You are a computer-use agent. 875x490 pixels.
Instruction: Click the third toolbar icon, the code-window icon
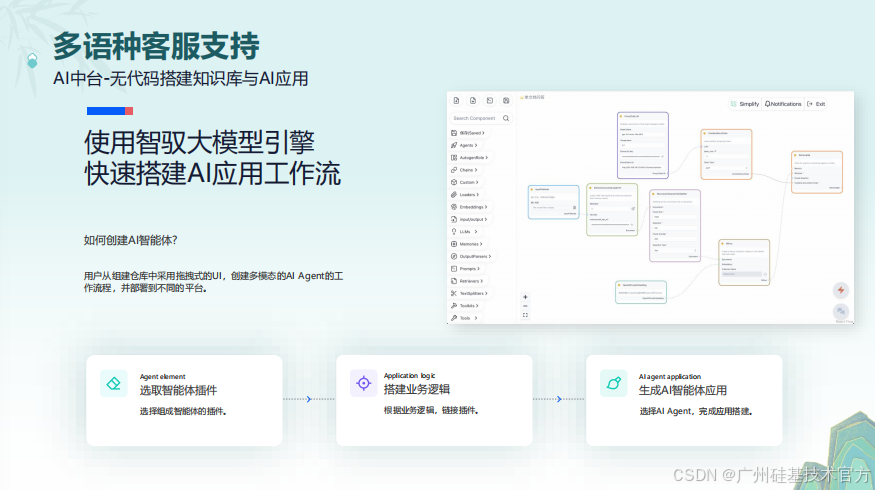489,100
